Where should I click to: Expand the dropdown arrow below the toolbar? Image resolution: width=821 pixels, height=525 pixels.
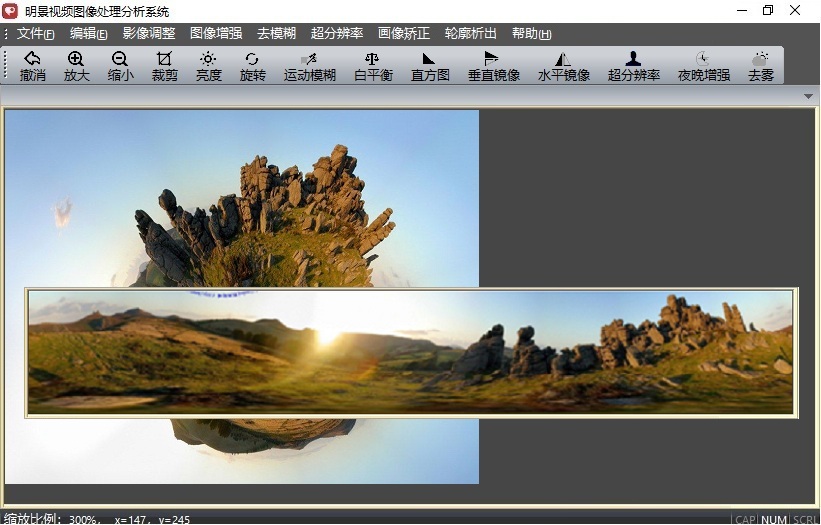click(x=808, y=96)
